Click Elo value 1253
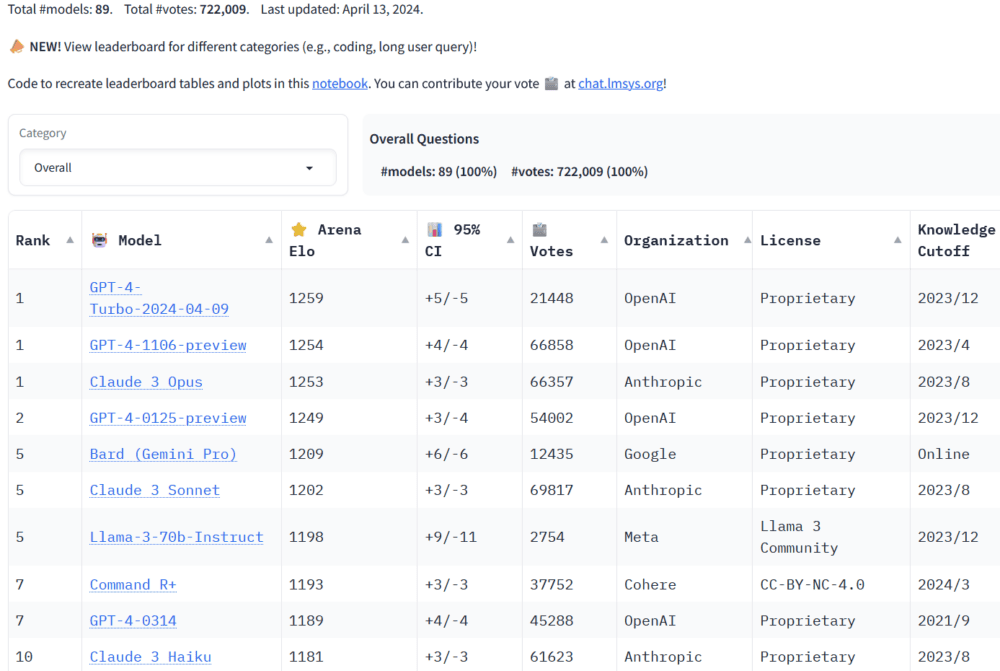Viewport: 1000px width, 671px height. [x=306, y=382]
